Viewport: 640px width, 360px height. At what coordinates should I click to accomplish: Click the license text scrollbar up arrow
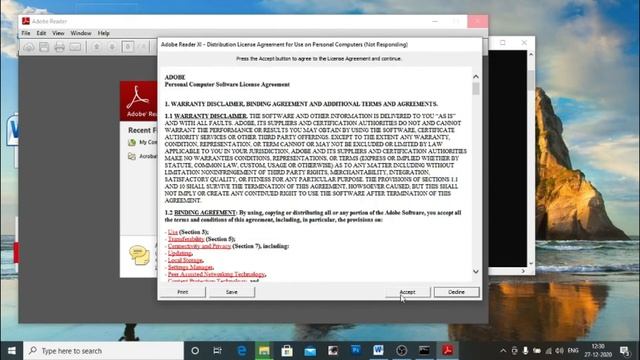476,77
